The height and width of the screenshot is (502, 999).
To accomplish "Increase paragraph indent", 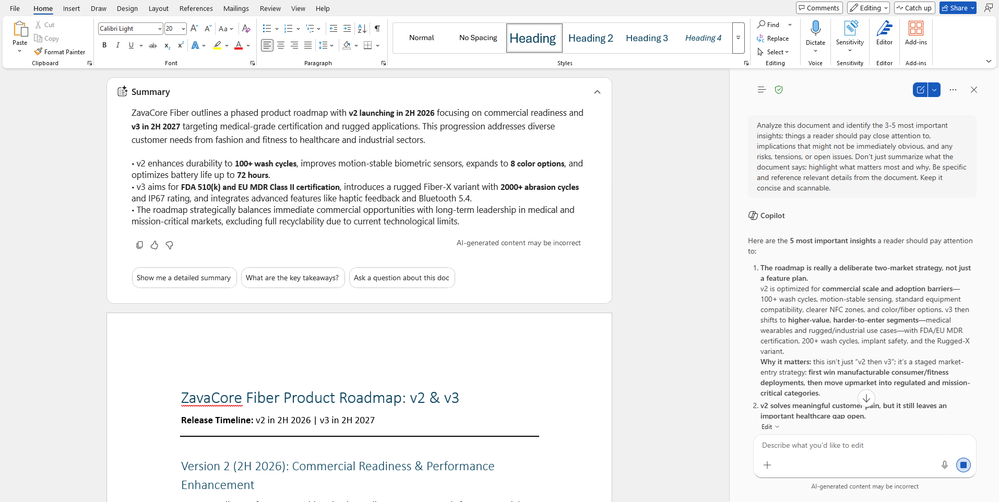I will 347,29.
